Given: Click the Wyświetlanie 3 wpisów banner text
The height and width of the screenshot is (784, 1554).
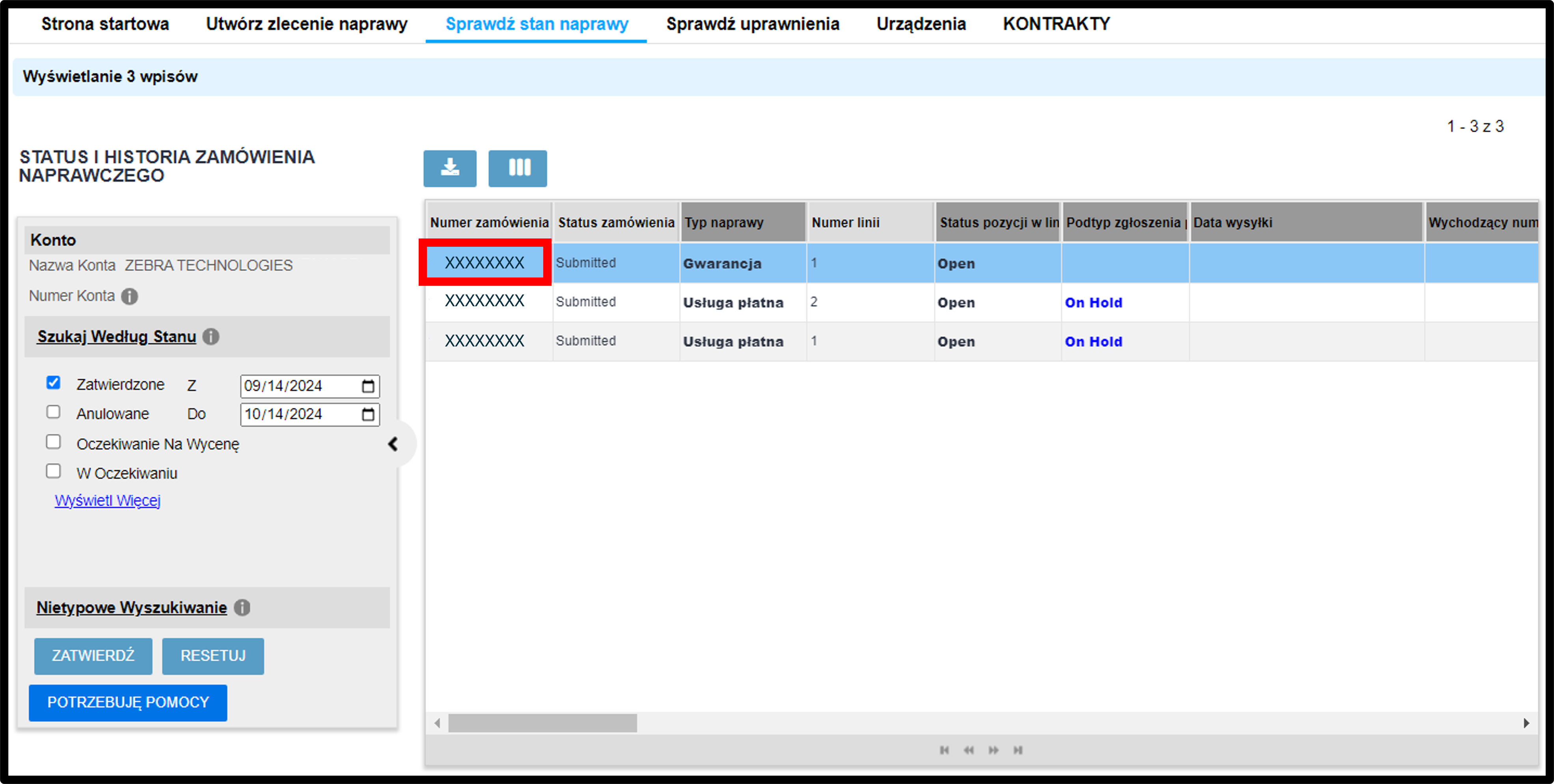Looking at the screenshot, I should 110,76.
